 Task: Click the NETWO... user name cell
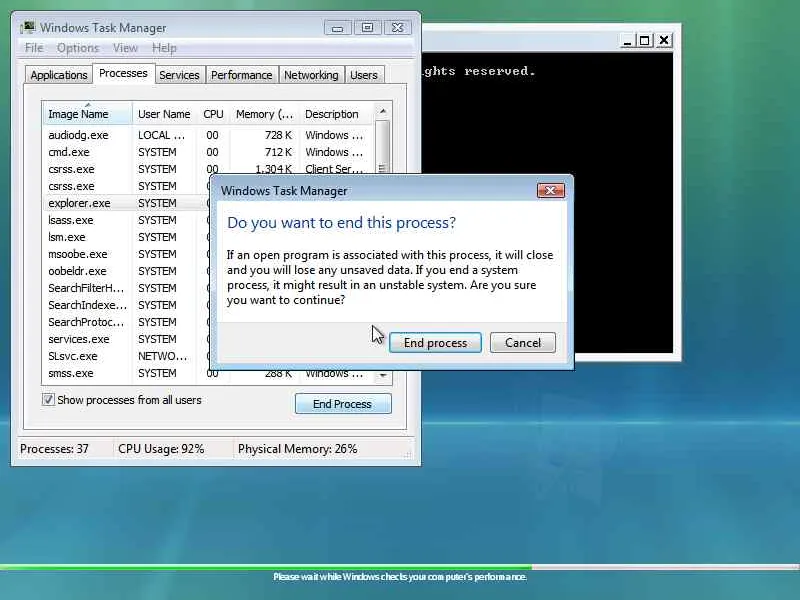pyautogui.click(x=163, y=356)
